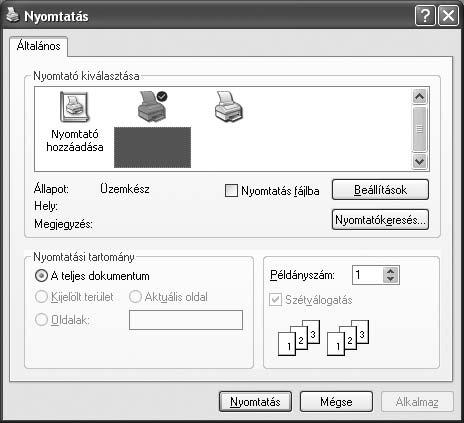Viewport: 464px width, 423px height.
Task: Enable the Nyomtatás fájlba checkbox
Action: pyautogui.click(x=231, y=191)
